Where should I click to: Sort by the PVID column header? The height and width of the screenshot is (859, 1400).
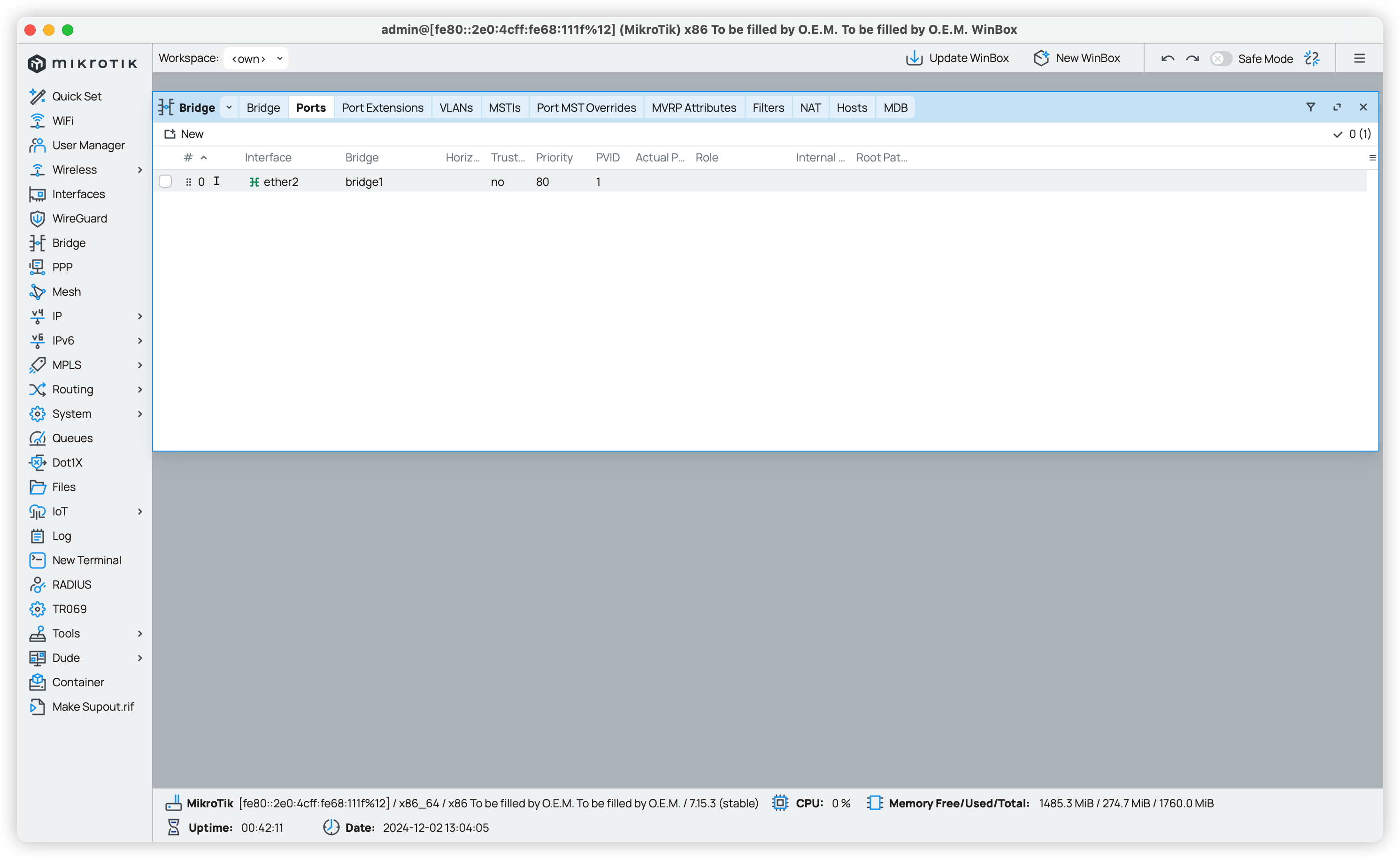pos(608,158)
